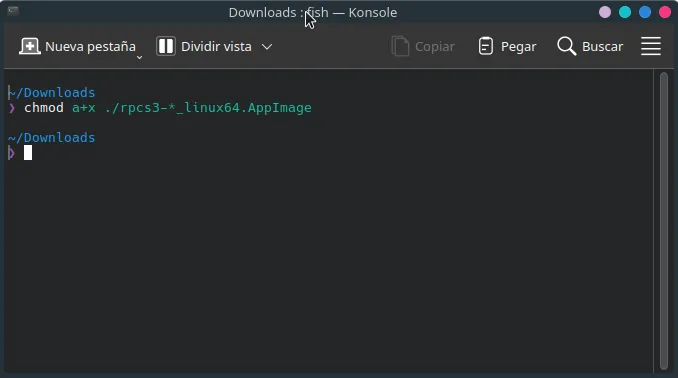Click the lavender title bar button
This screenshot has height=378, width=678.
click(x=605, y=13)
